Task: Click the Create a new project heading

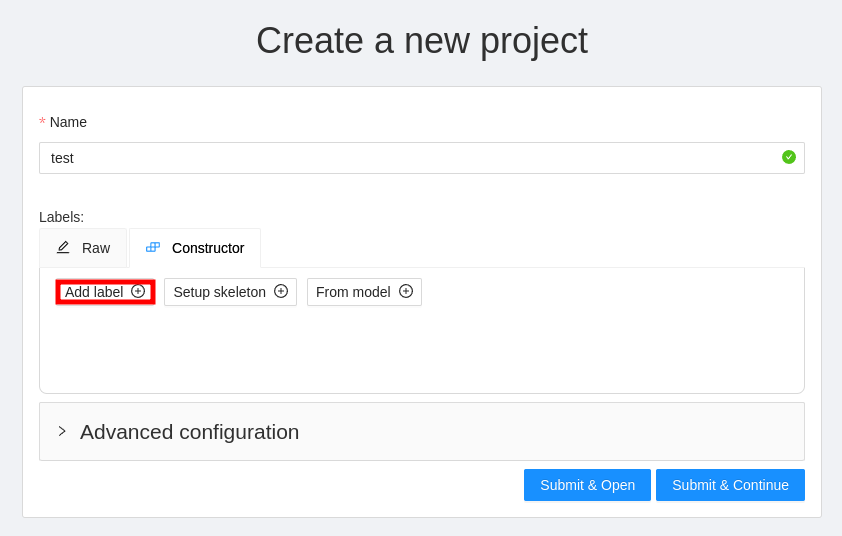Action: click(x=421, y=41)
